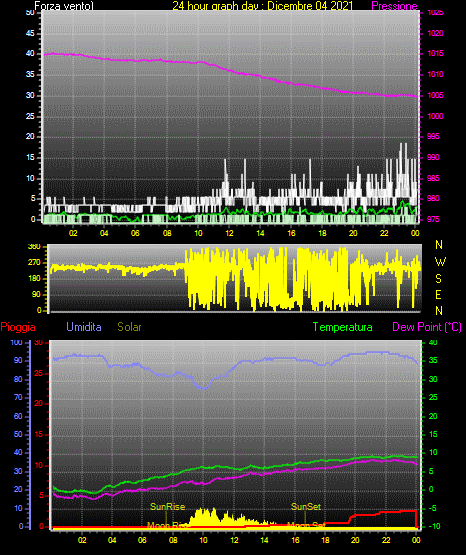
Task: Click the 975 pressure axis value
Action: coord(433,219)
